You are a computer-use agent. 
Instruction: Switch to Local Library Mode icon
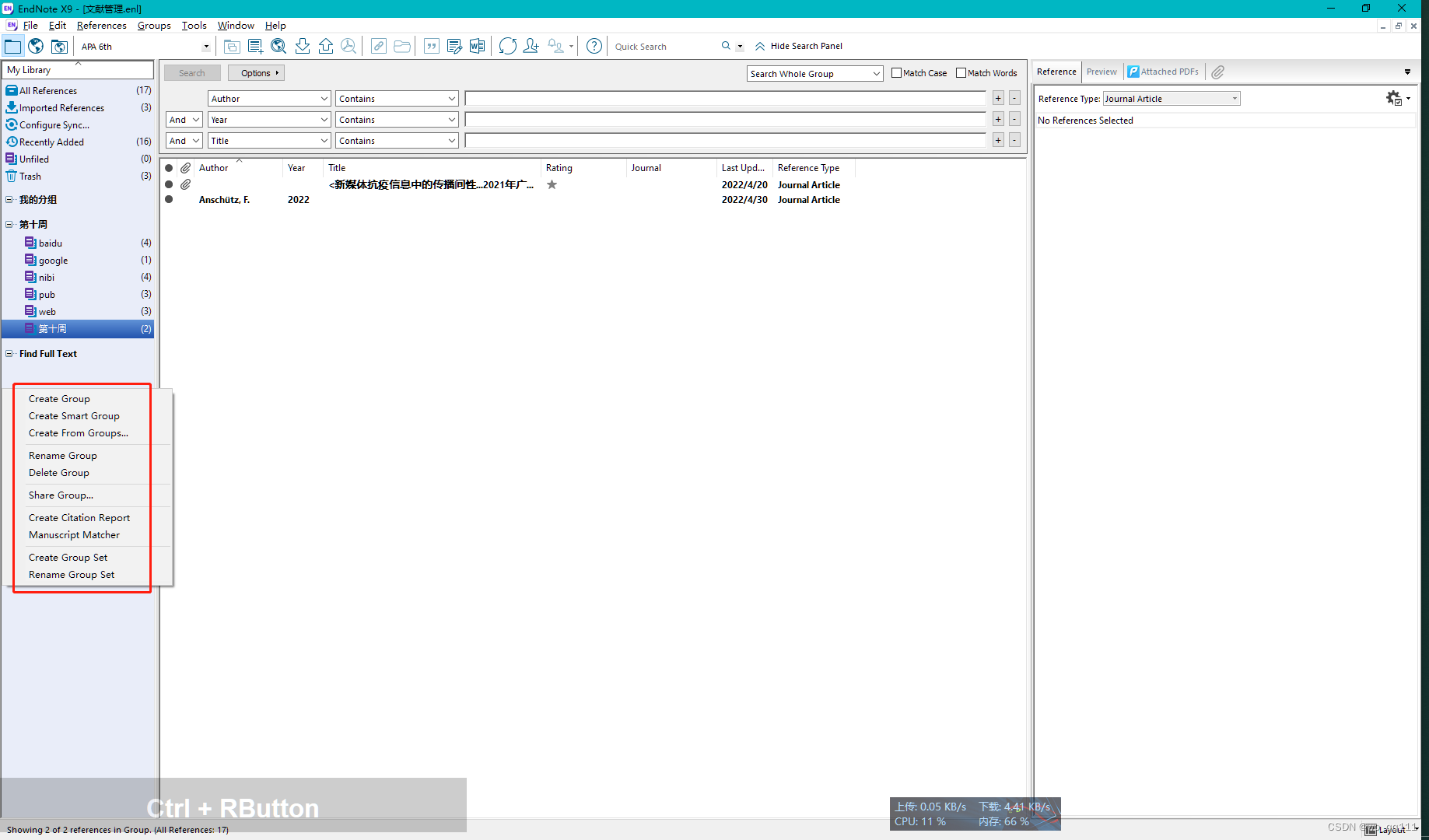click(x=12, y=46)
